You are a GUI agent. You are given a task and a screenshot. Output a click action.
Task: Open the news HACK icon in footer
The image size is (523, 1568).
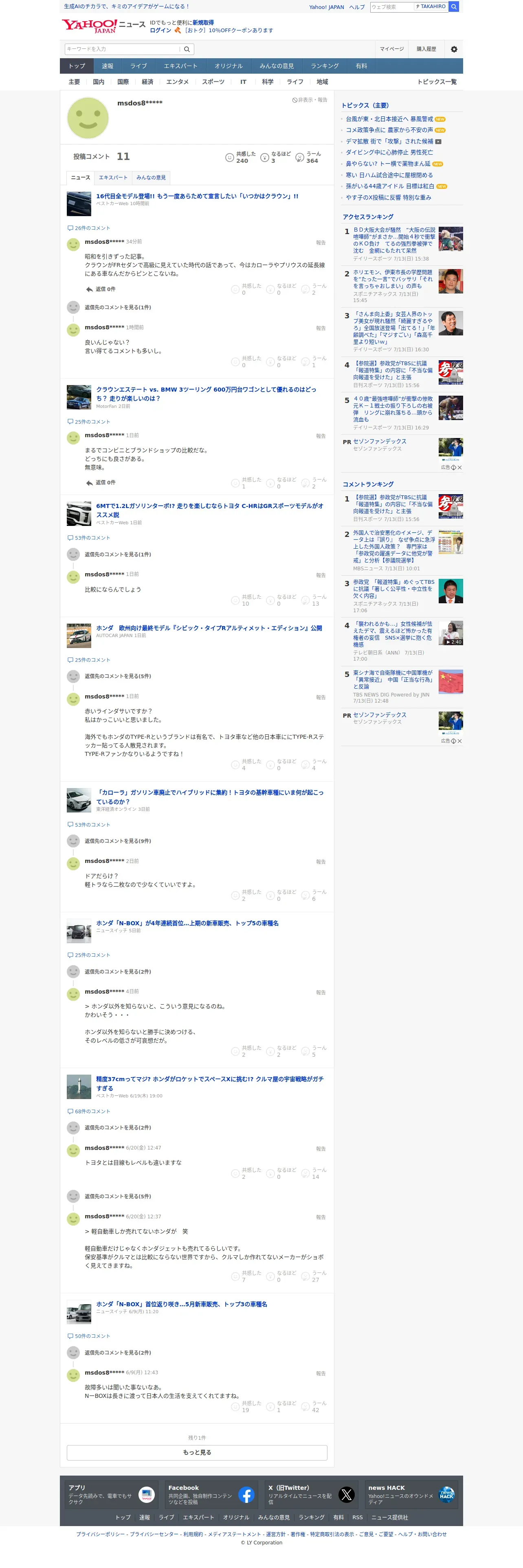[x=447, y=1494]
